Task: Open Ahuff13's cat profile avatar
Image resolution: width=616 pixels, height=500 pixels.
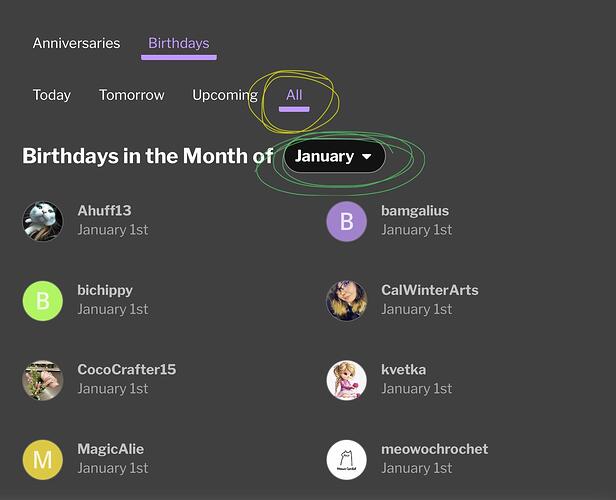Action: point(42,221)
